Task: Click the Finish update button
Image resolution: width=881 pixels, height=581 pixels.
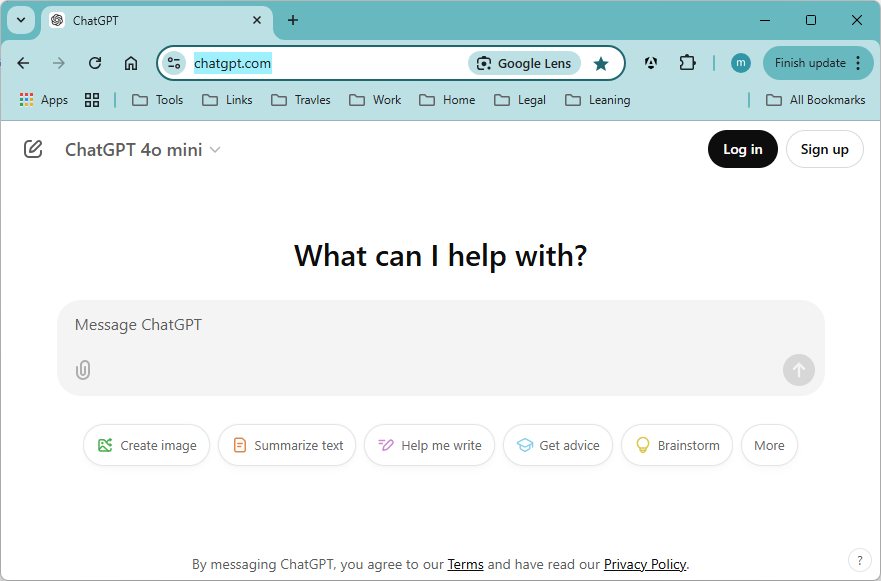Action: pyautogui.click(x=810, y=63)
